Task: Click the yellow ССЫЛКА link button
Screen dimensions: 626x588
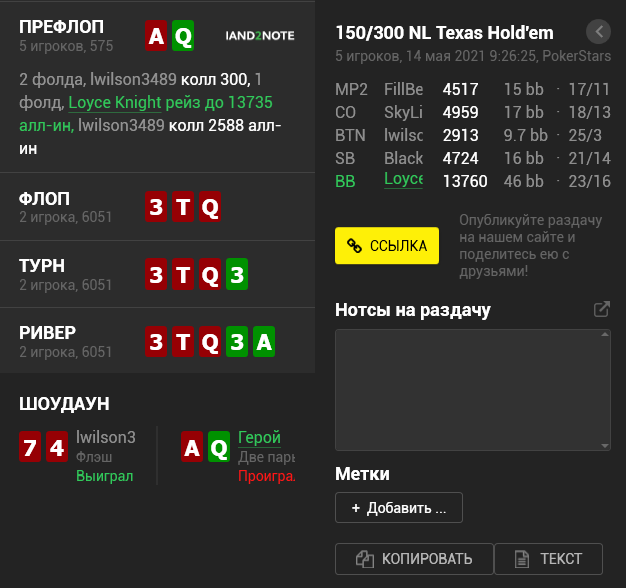Action: pyautogui.click(x=386, y=245)
